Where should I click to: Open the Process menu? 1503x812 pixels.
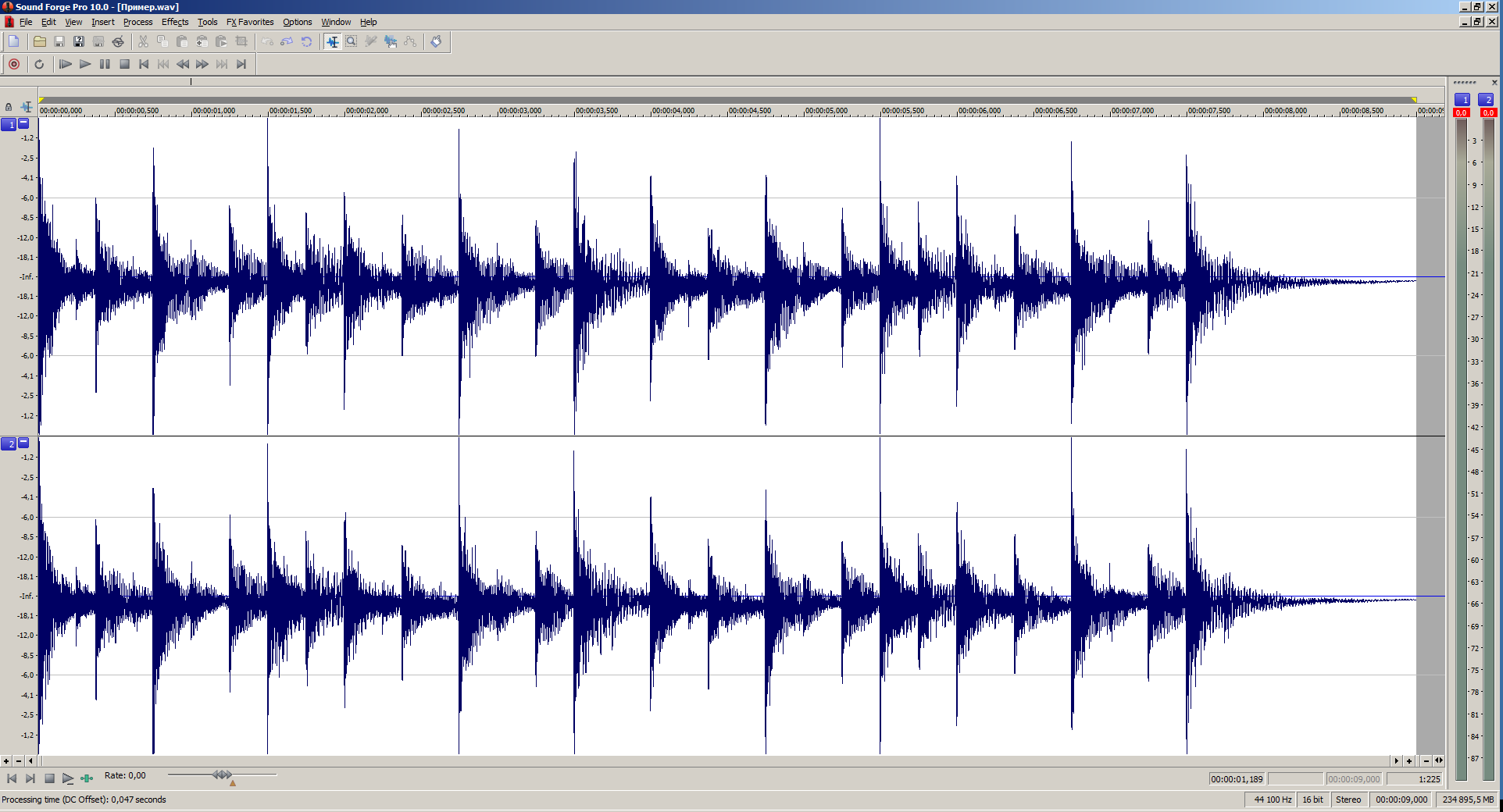137,22
